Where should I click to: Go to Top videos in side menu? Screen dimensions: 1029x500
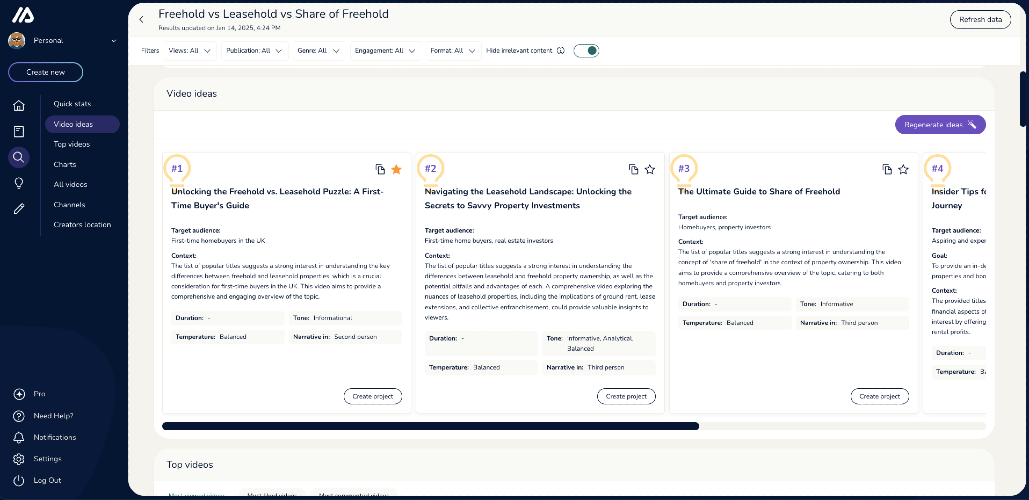(x=72, y=144)
